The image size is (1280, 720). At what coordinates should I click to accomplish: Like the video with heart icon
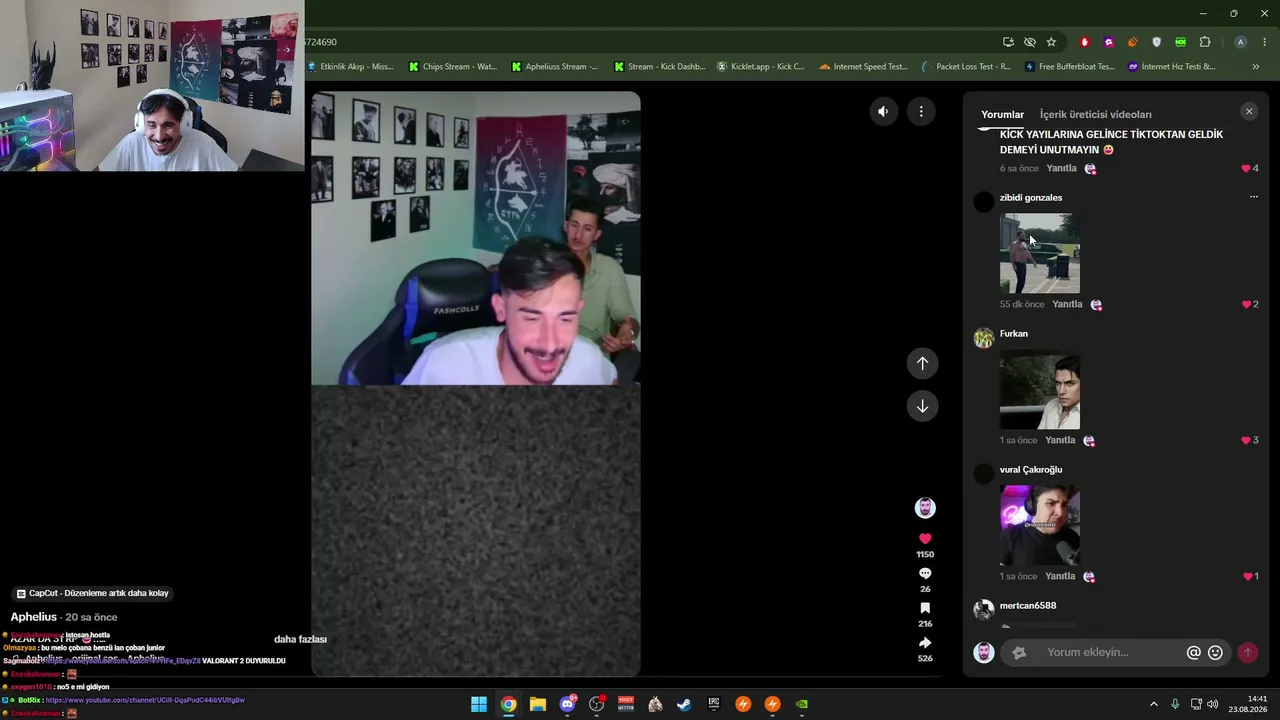point(925,539)
